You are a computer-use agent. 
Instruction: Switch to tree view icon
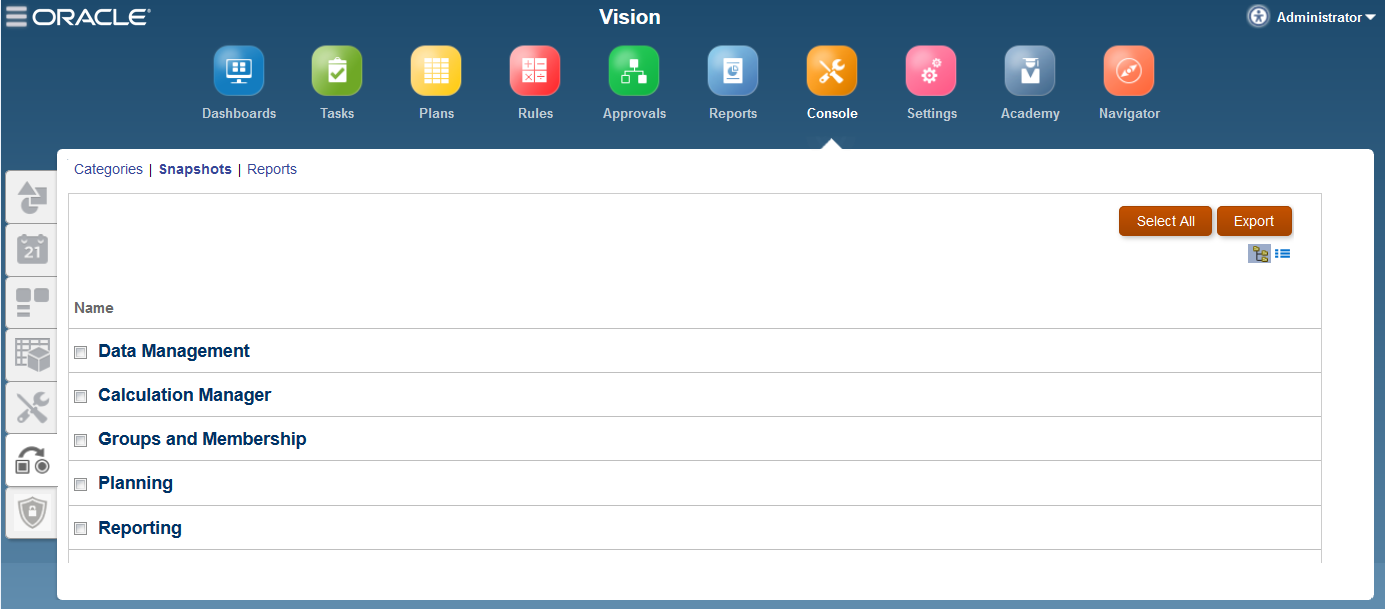click(x=1259, y=254)
